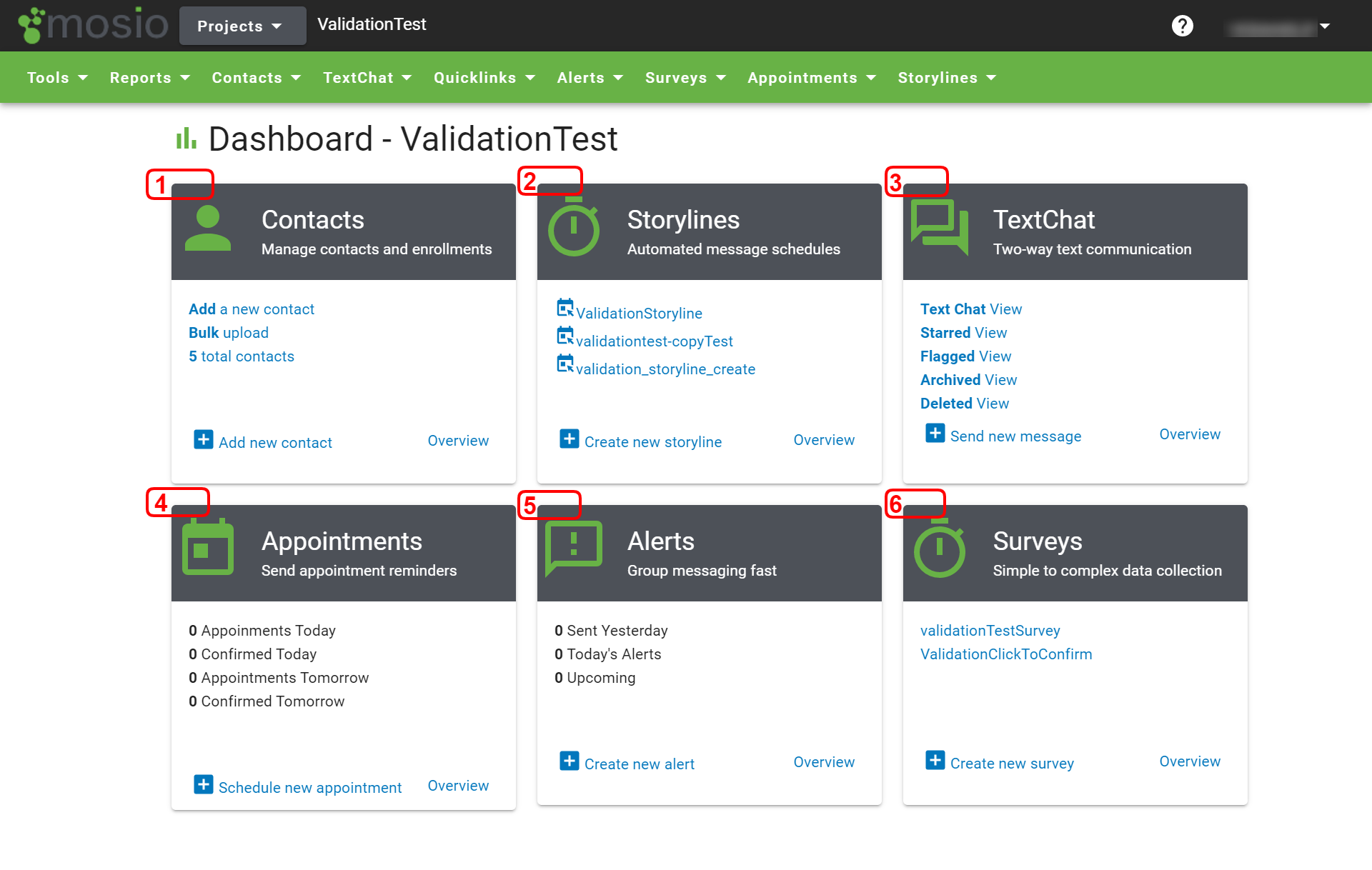The image size is (1372, 870).
Task: Click the calendar icon beside validationtest-copyTest
Action: click(x=565, y=336)
